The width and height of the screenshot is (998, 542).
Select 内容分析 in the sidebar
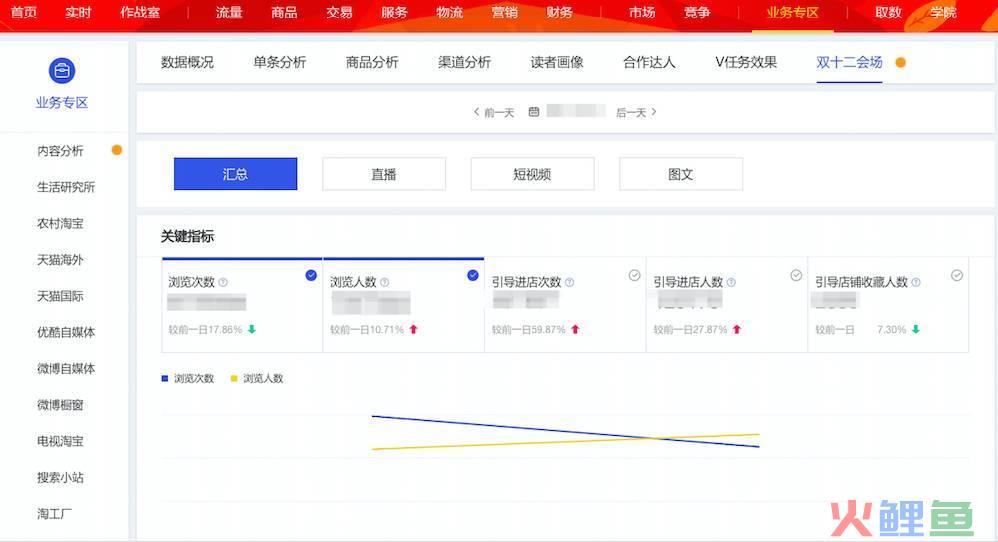pyautogui.click(x=60, y=151)
